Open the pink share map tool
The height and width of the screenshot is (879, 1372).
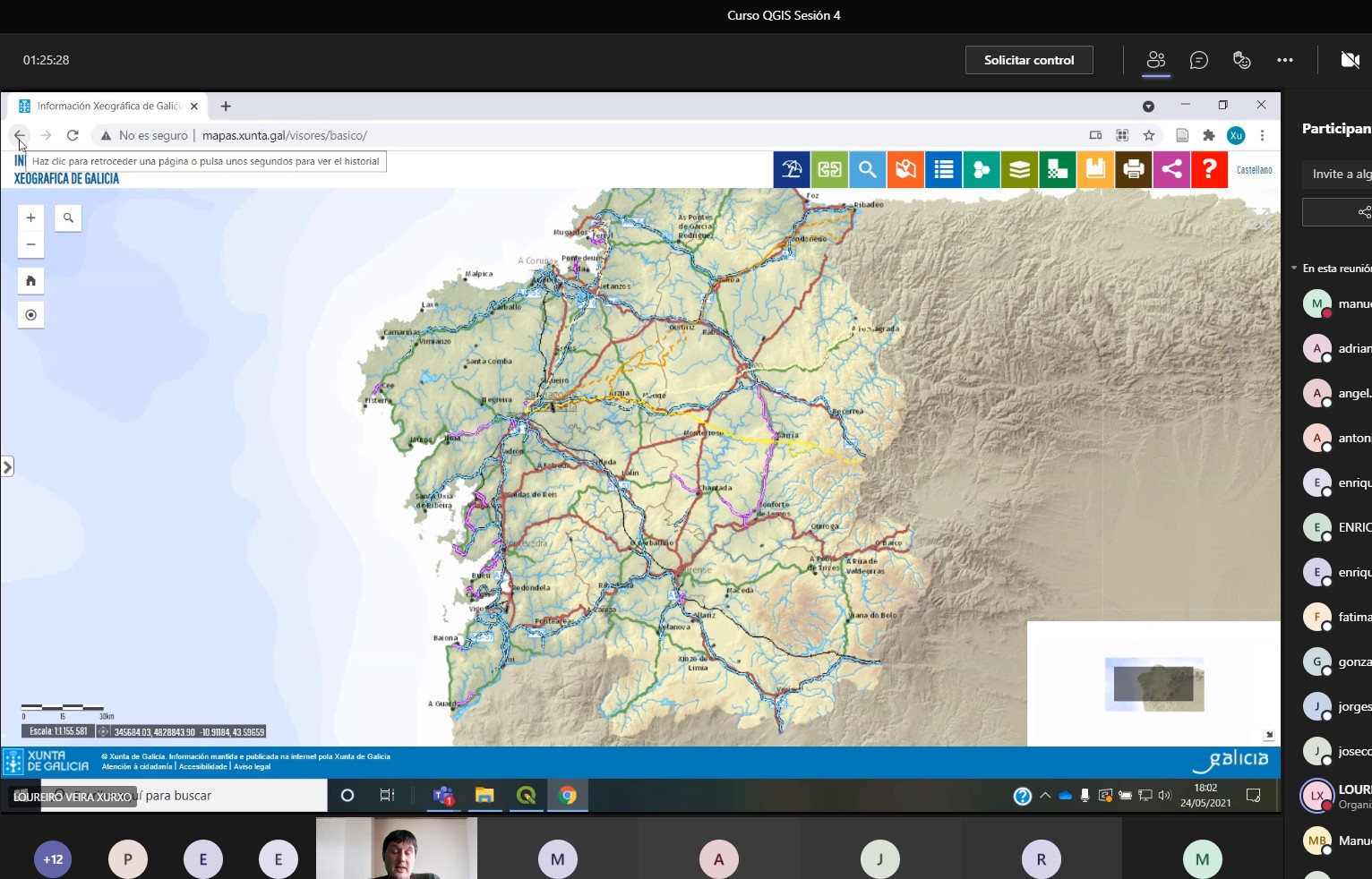(1171, 169)
